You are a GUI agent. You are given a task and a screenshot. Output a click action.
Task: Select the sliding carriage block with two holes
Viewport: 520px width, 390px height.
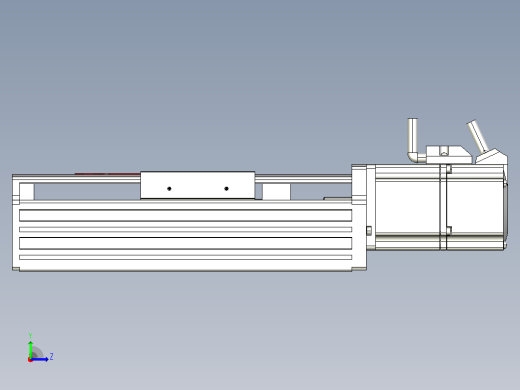coord(198,185)
